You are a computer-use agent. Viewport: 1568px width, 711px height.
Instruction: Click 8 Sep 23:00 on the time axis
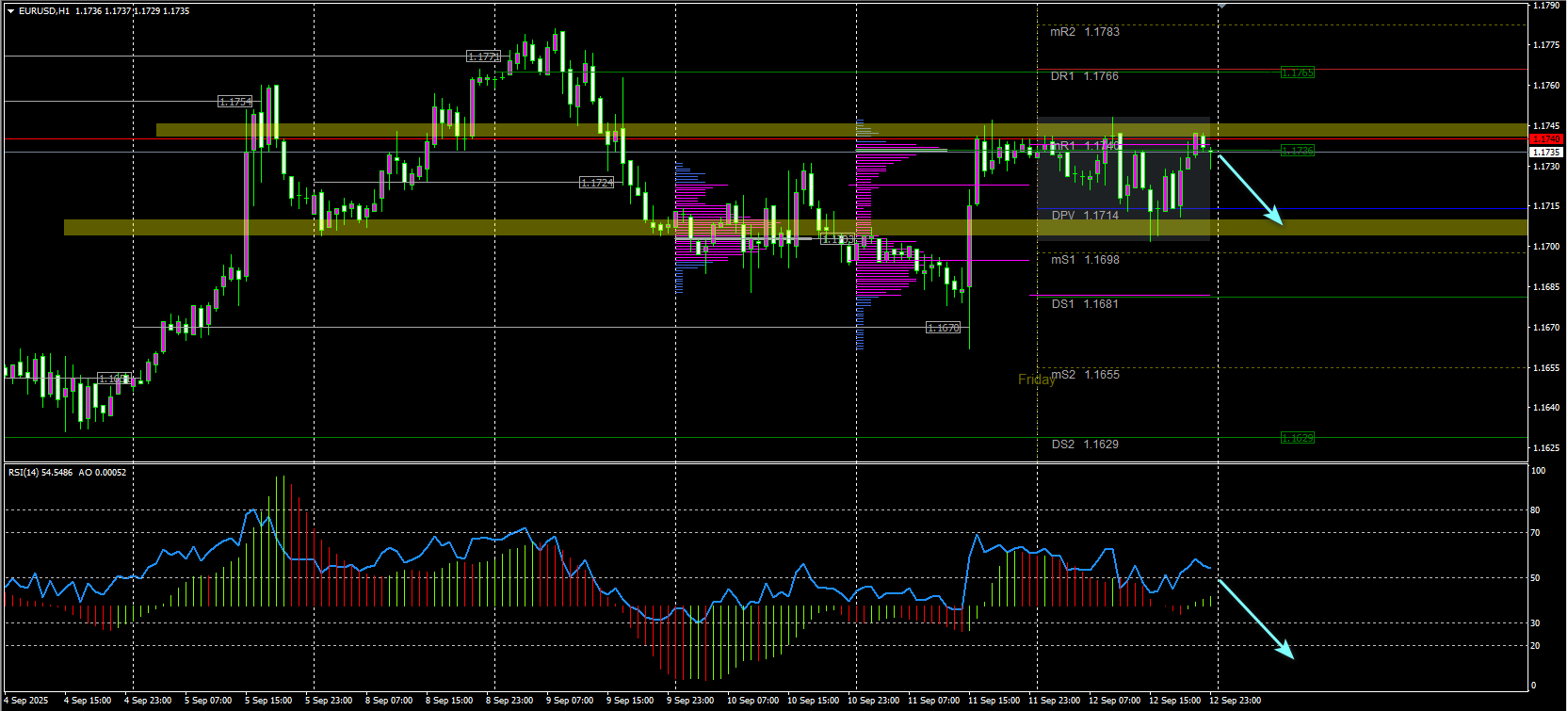[509, 701]
